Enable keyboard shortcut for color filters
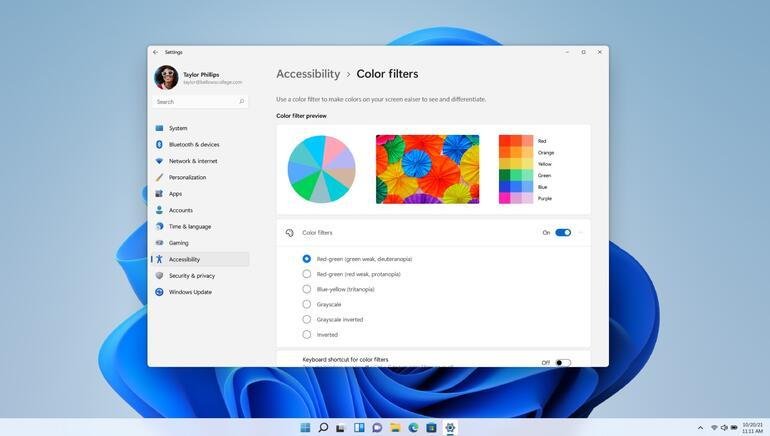Viewport: 770px width, 436px height. [563, 363]
